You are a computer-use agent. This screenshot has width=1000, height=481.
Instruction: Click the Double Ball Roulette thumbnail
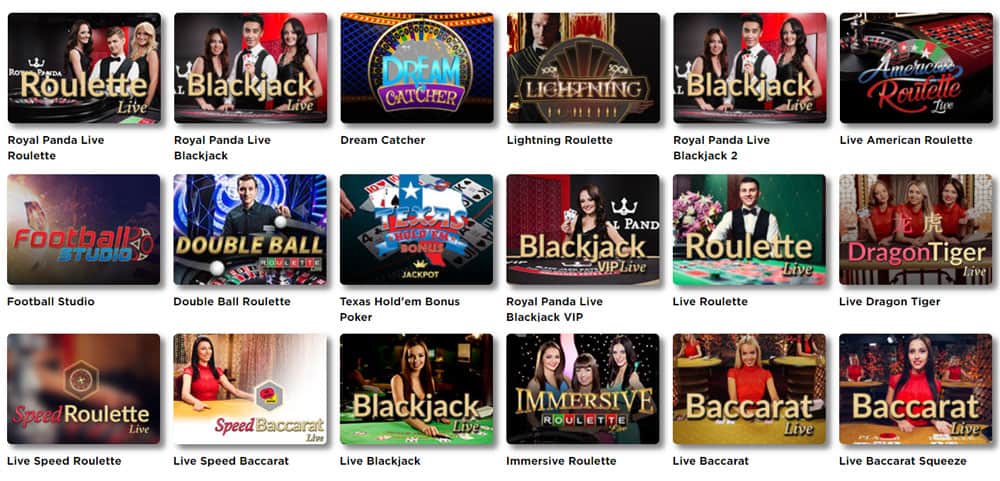[x=250, y=229]
